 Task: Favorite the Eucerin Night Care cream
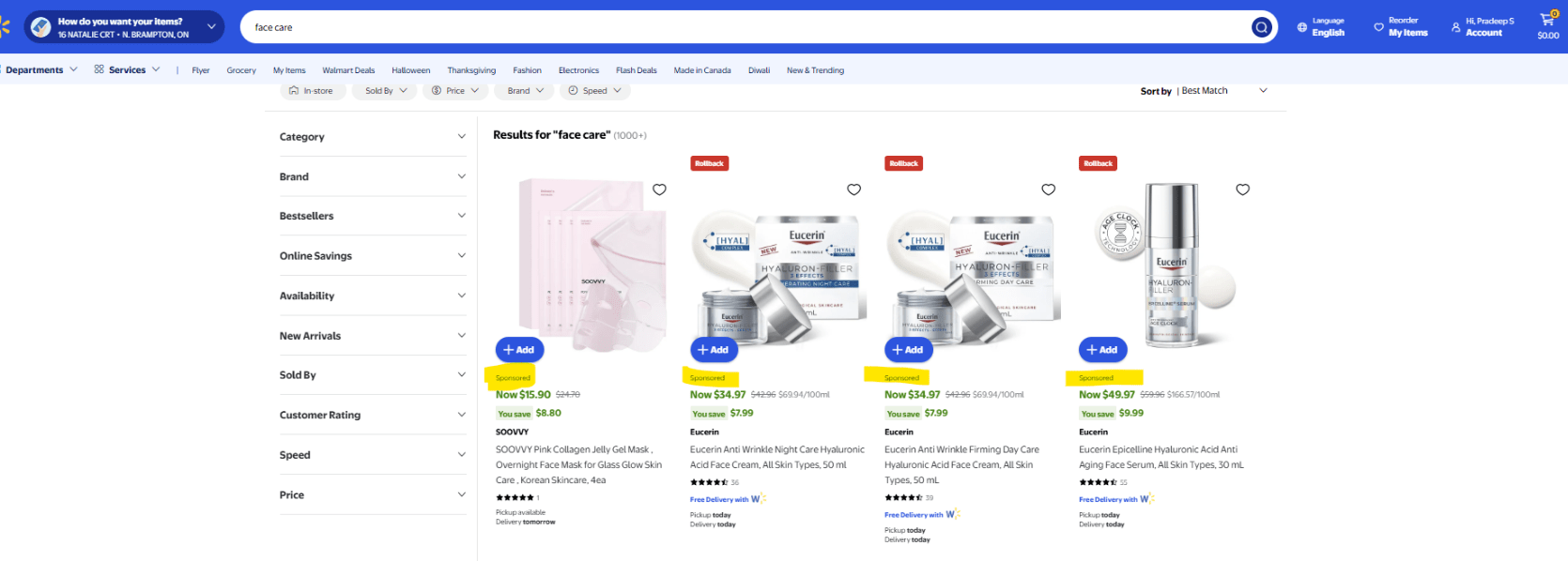click(x=853, y=190)
